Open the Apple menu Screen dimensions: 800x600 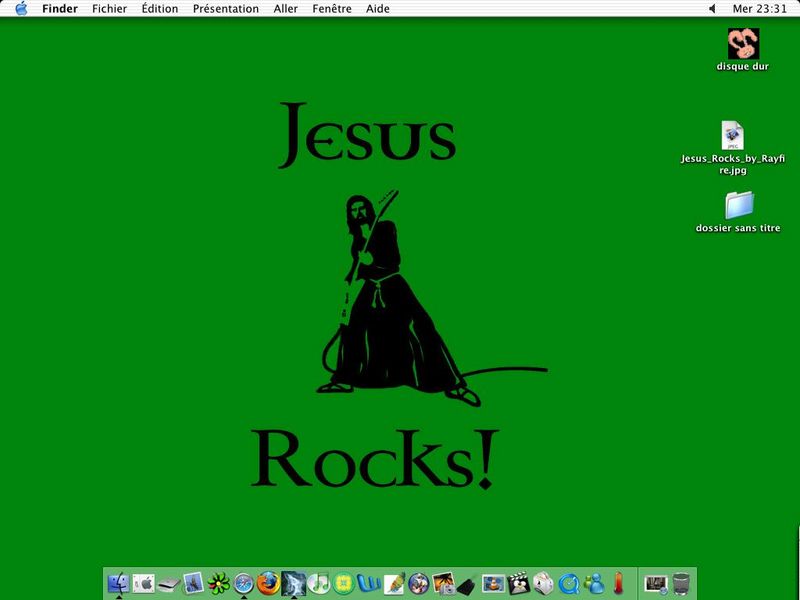(x=21, y=9)
